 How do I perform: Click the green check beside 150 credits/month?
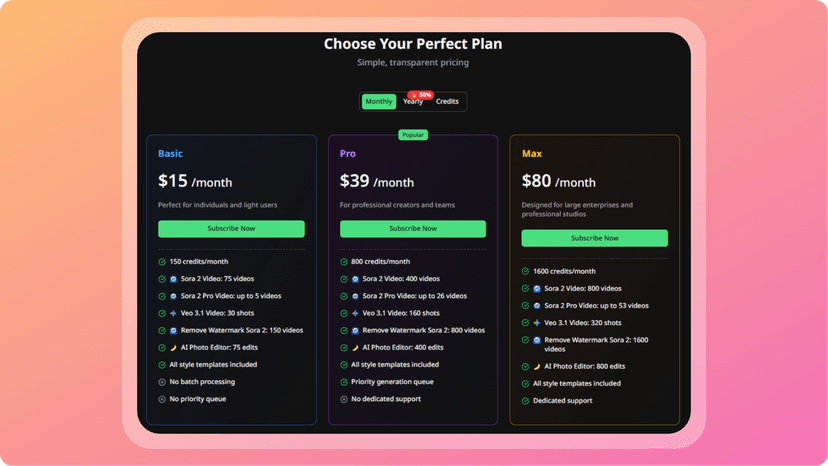(x=162, y=262)
